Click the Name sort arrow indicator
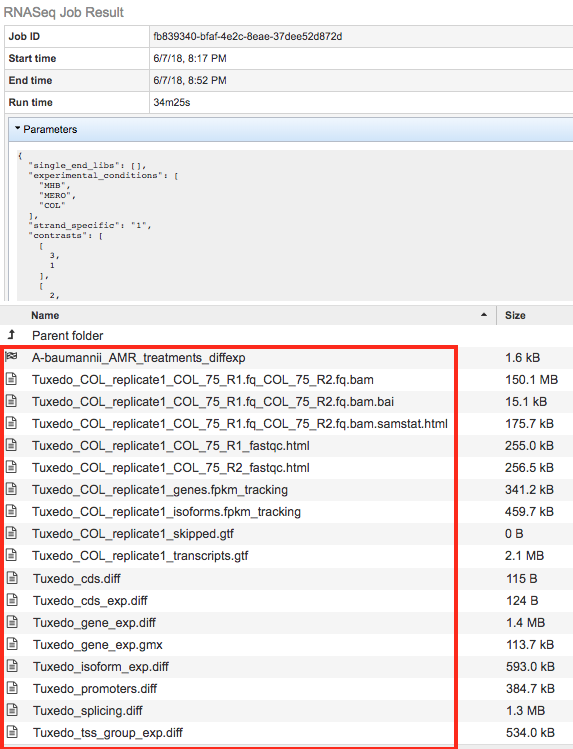 point(484,315)
